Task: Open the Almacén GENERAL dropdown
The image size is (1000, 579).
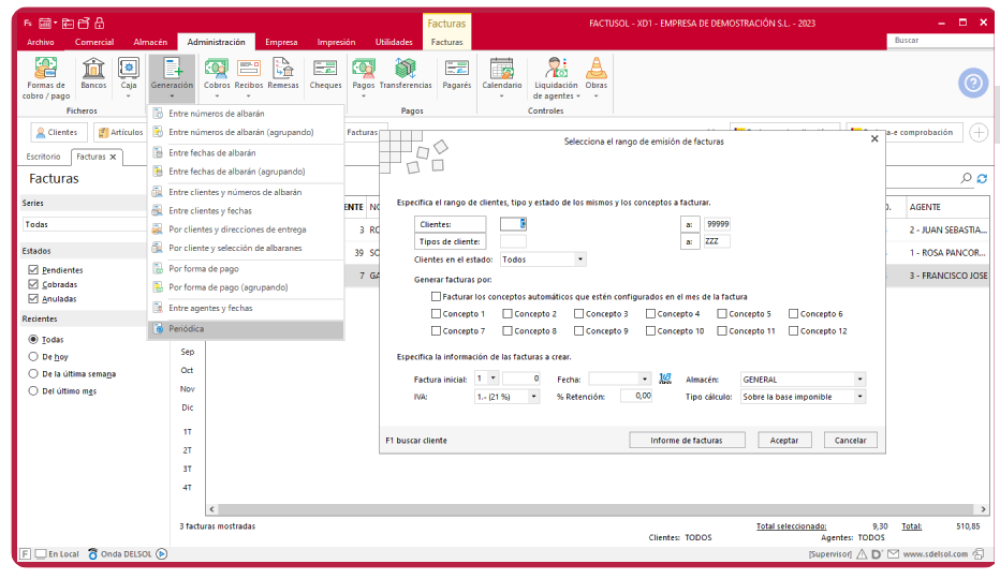Action: click(x=860, y=379)
